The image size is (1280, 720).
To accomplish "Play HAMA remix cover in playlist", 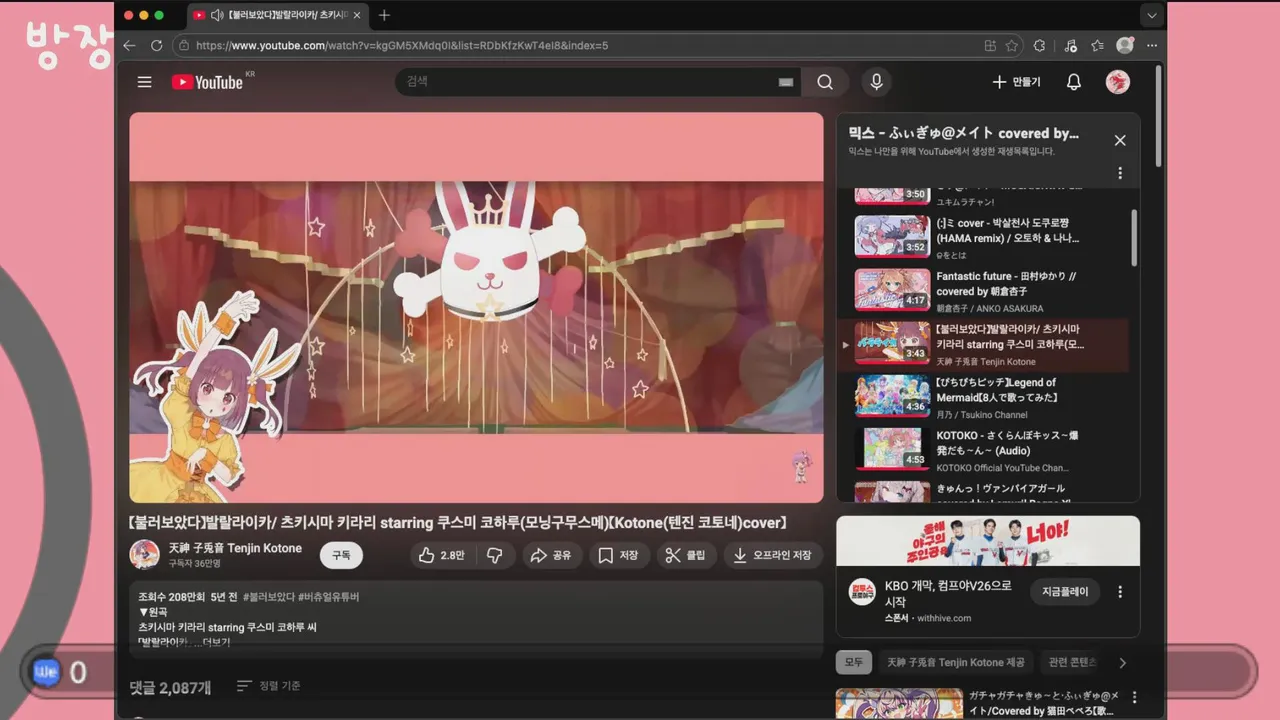I will pyautogui.click(x=983, y=236).
